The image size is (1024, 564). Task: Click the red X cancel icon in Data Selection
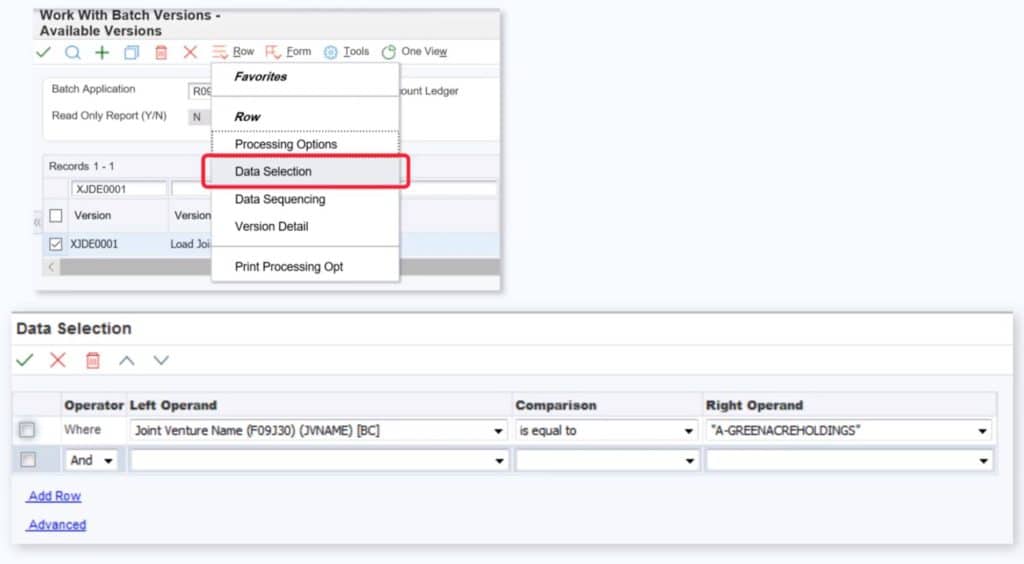click(x=58, y=360)
